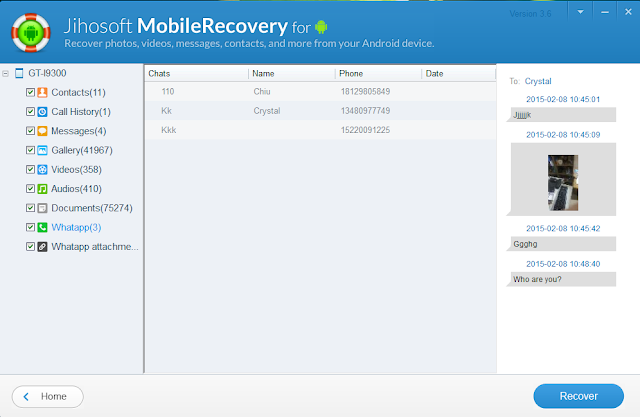Go back with the Home button
The height and width of the screenshot is (417, 640).
coord(48,396)
